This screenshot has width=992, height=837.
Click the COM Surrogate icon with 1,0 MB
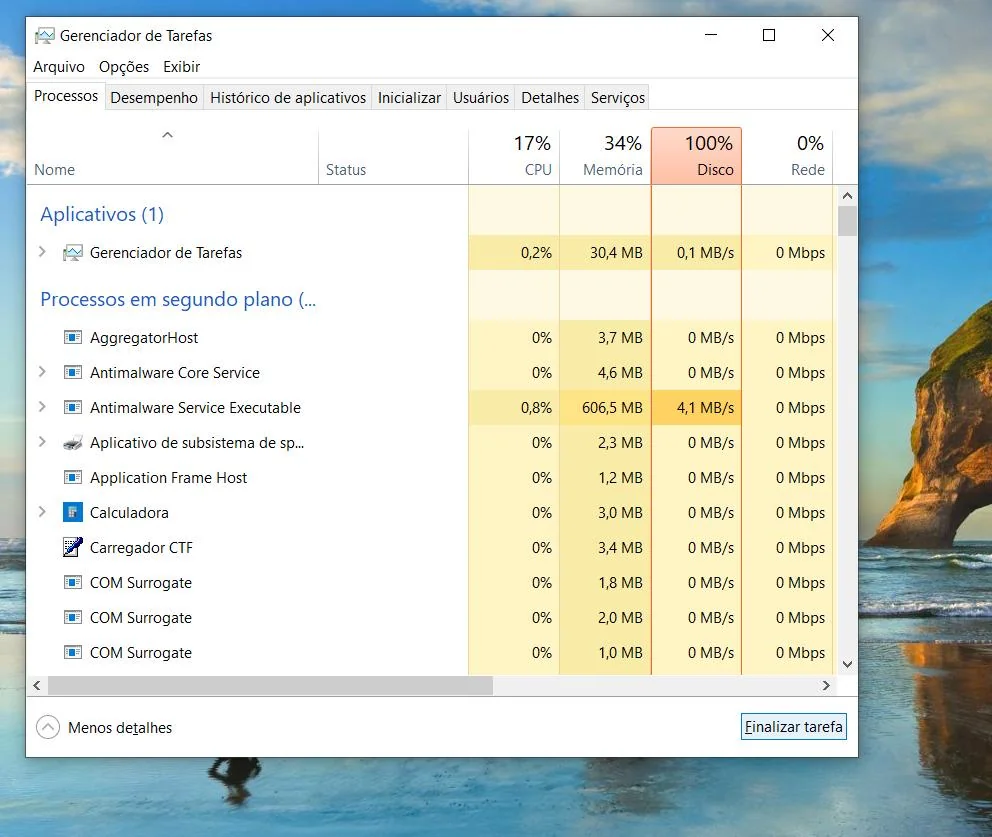[x=73, y=652]
